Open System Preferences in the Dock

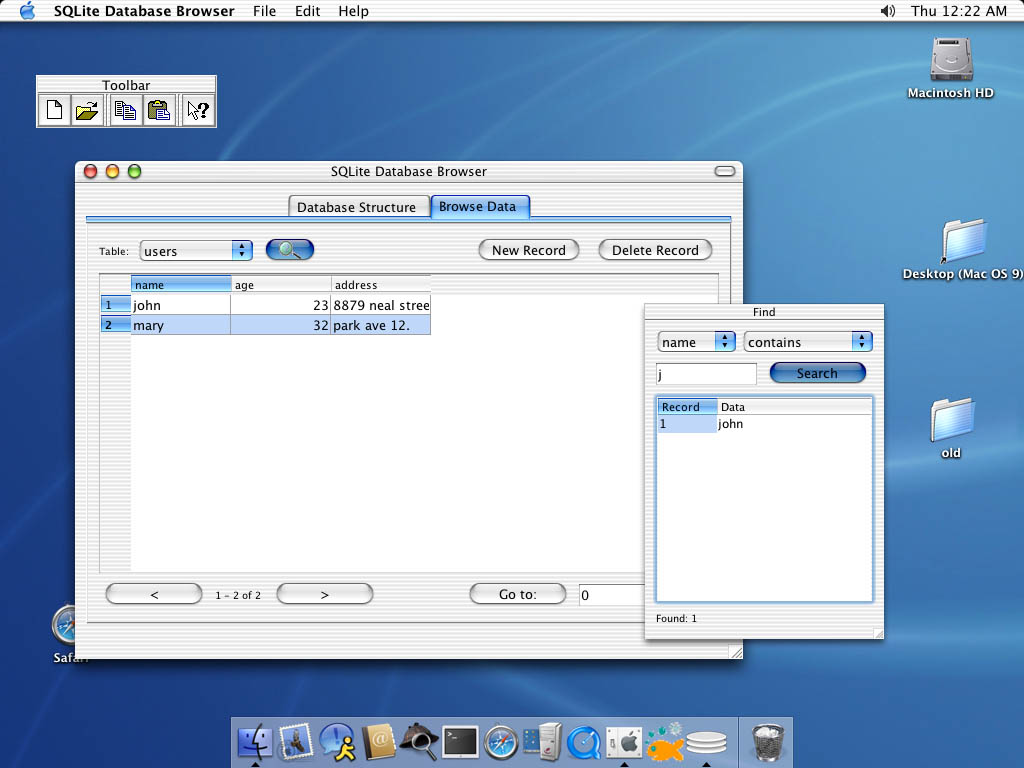point(624,743)
